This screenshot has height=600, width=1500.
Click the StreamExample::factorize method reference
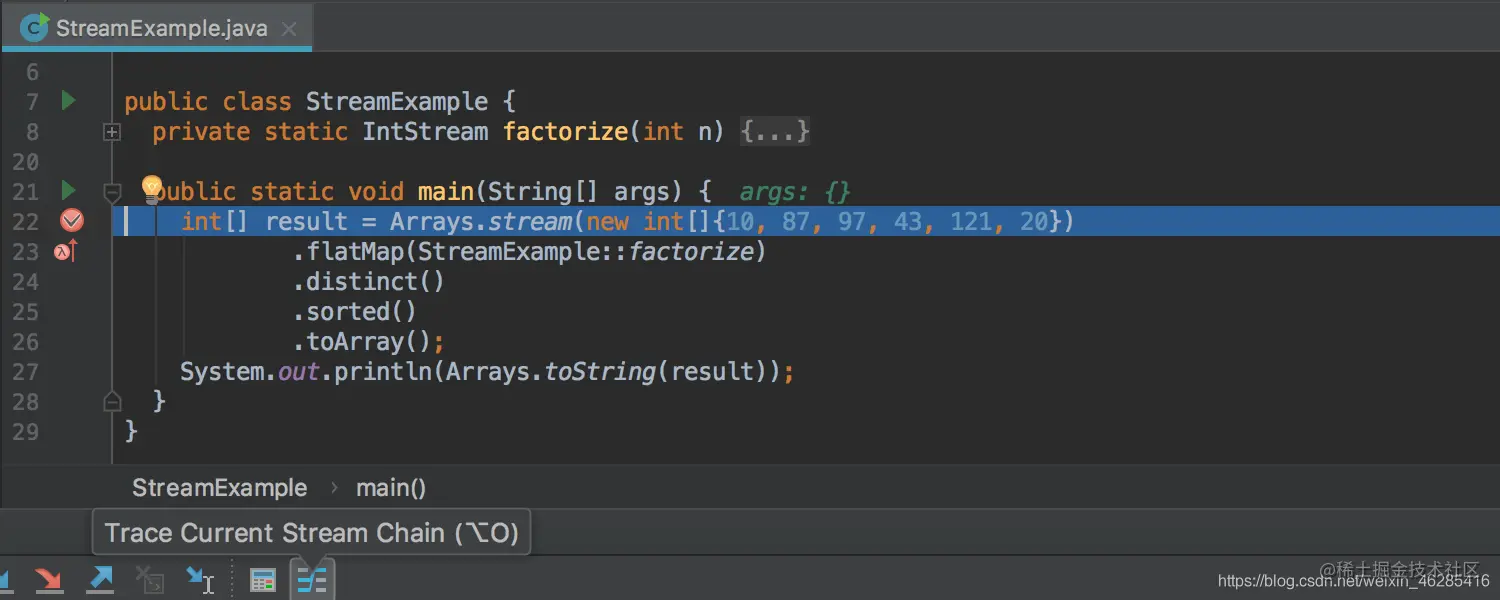coord(585,251)
